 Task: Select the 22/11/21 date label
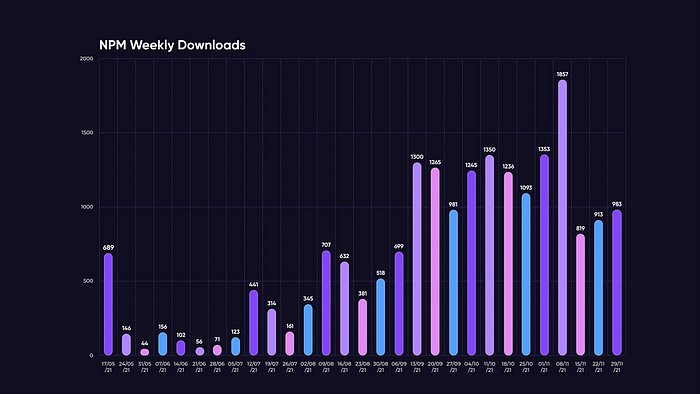coord(599,367)
